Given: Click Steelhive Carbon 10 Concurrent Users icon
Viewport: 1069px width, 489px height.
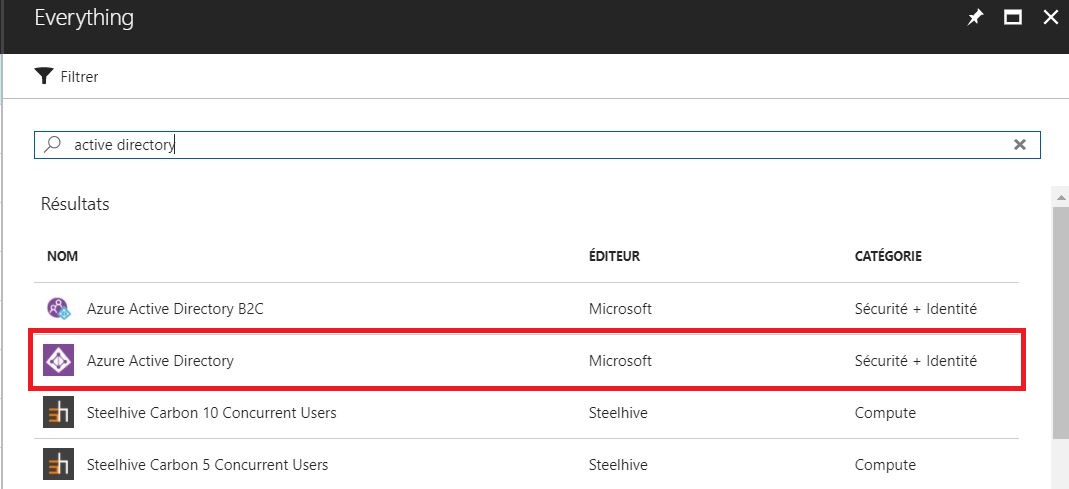Looking at the screenshot, I should pyautogui.click(x=58, y=413).
